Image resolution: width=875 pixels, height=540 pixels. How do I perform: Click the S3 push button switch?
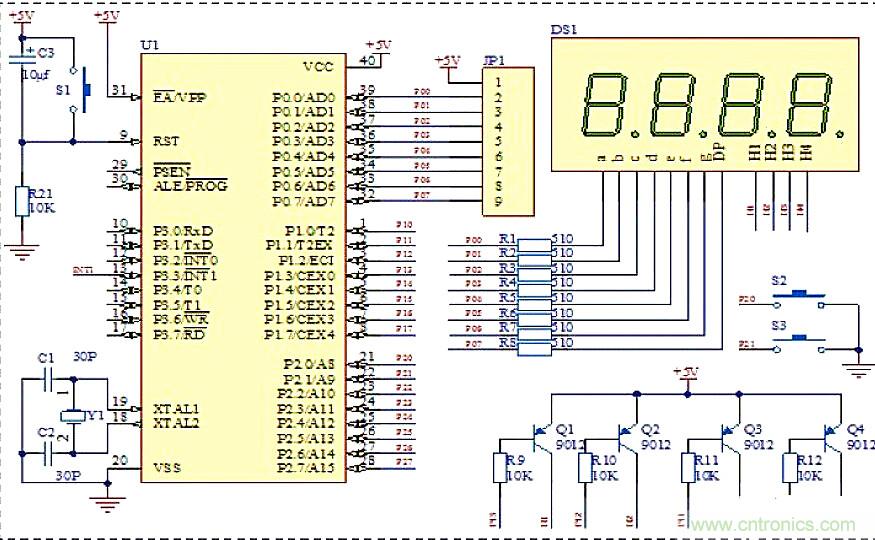click(799, 342)
